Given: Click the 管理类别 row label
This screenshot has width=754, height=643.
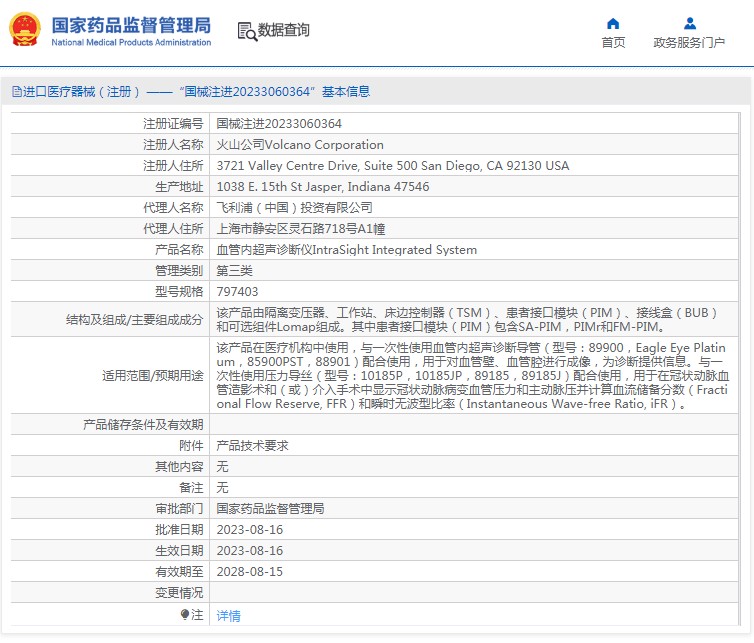Looking at the screenshot, I should [179, 271].
